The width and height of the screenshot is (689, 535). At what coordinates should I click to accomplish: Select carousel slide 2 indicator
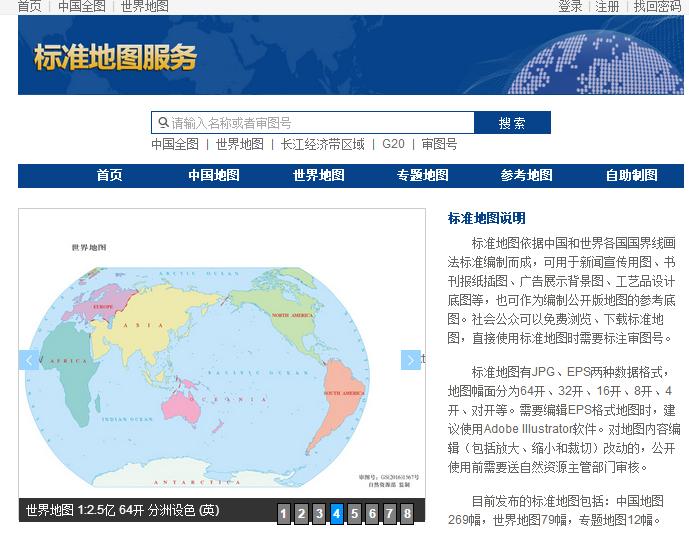(x=301, y=514)
